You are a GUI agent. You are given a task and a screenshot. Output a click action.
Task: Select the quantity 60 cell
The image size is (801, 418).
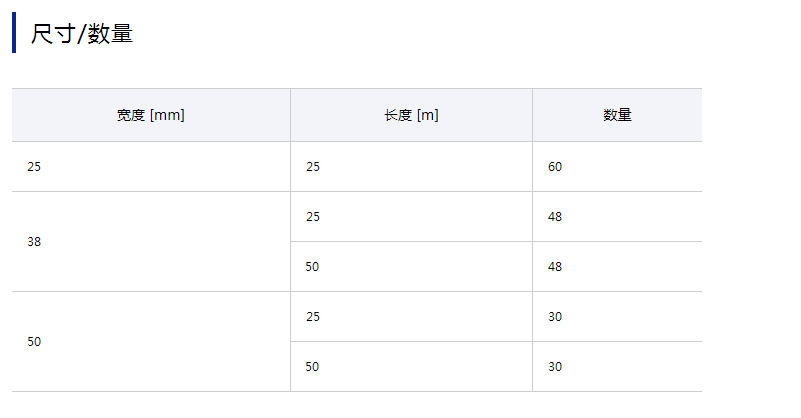pyautogui.click(x=555, y=167)
